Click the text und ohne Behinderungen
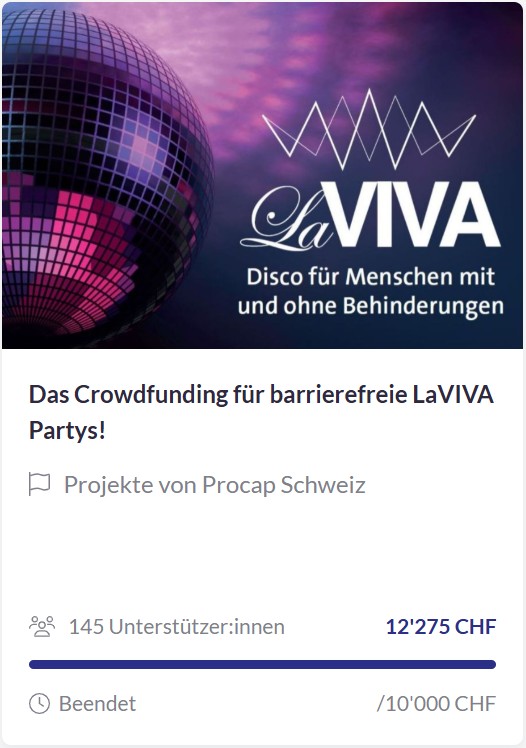Image resolution: width=526 pixels, height=748 pixels. pos(371,306)
